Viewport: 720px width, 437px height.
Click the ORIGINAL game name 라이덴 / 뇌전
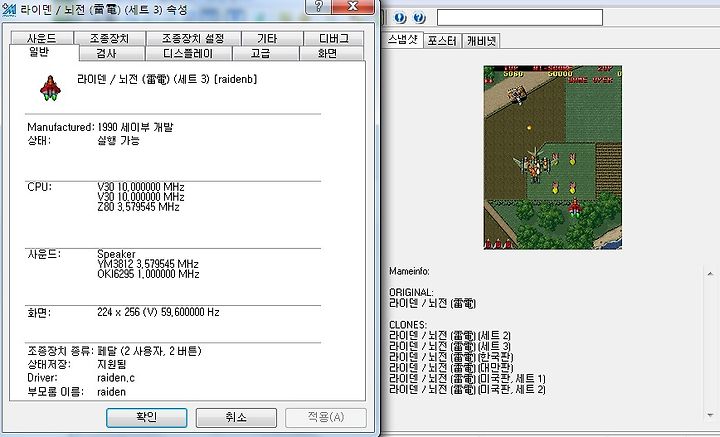[x=432, y=303]
